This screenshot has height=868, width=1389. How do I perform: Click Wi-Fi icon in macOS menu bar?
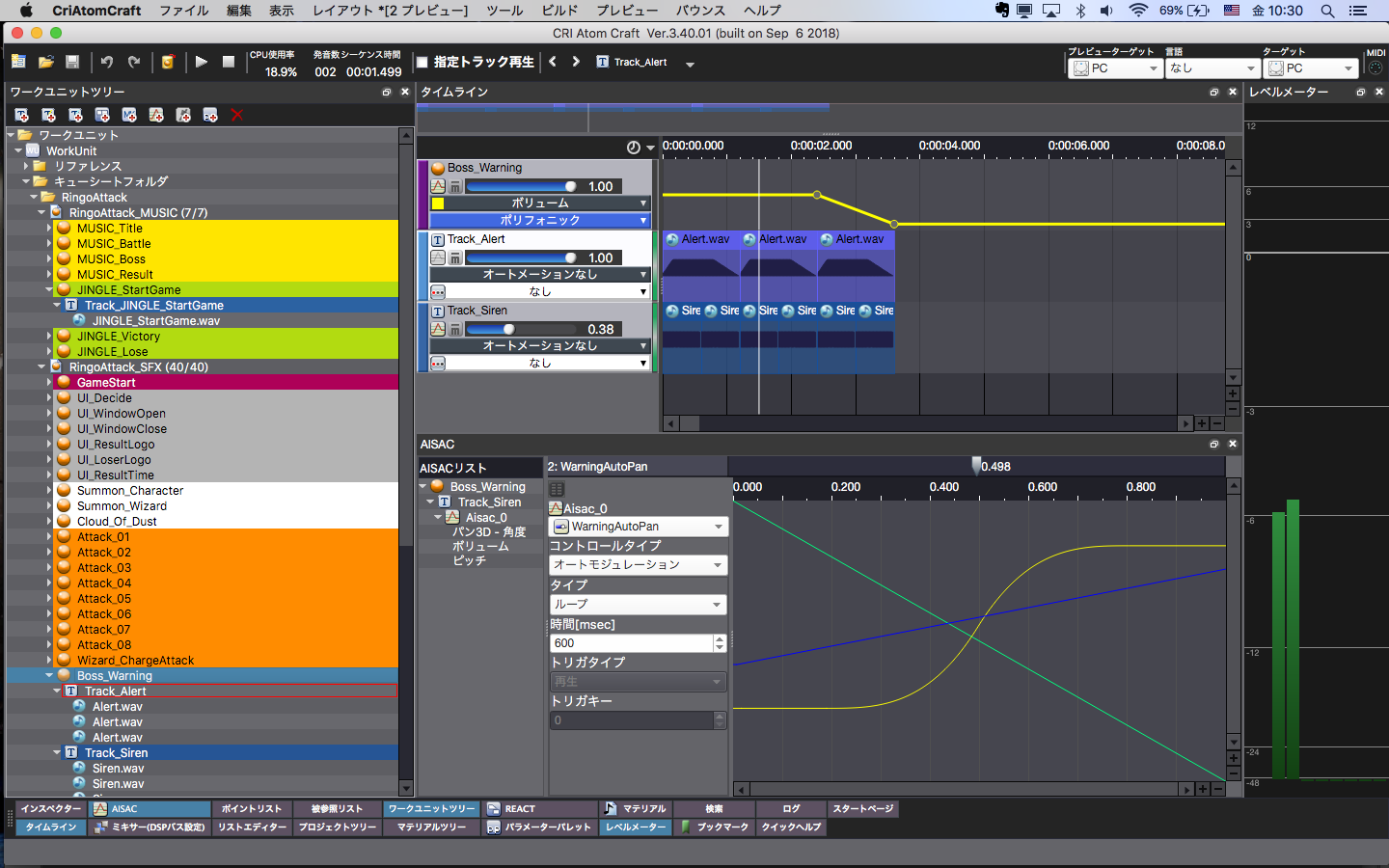tap(1138, 11)
